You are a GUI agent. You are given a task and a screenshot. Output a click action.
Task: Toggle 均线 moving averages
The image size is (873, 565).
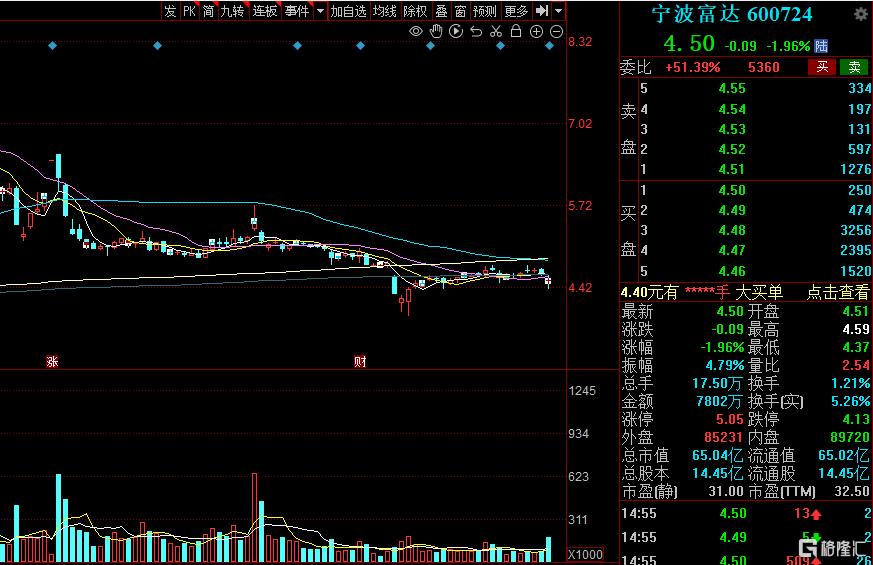coord(385,11)
